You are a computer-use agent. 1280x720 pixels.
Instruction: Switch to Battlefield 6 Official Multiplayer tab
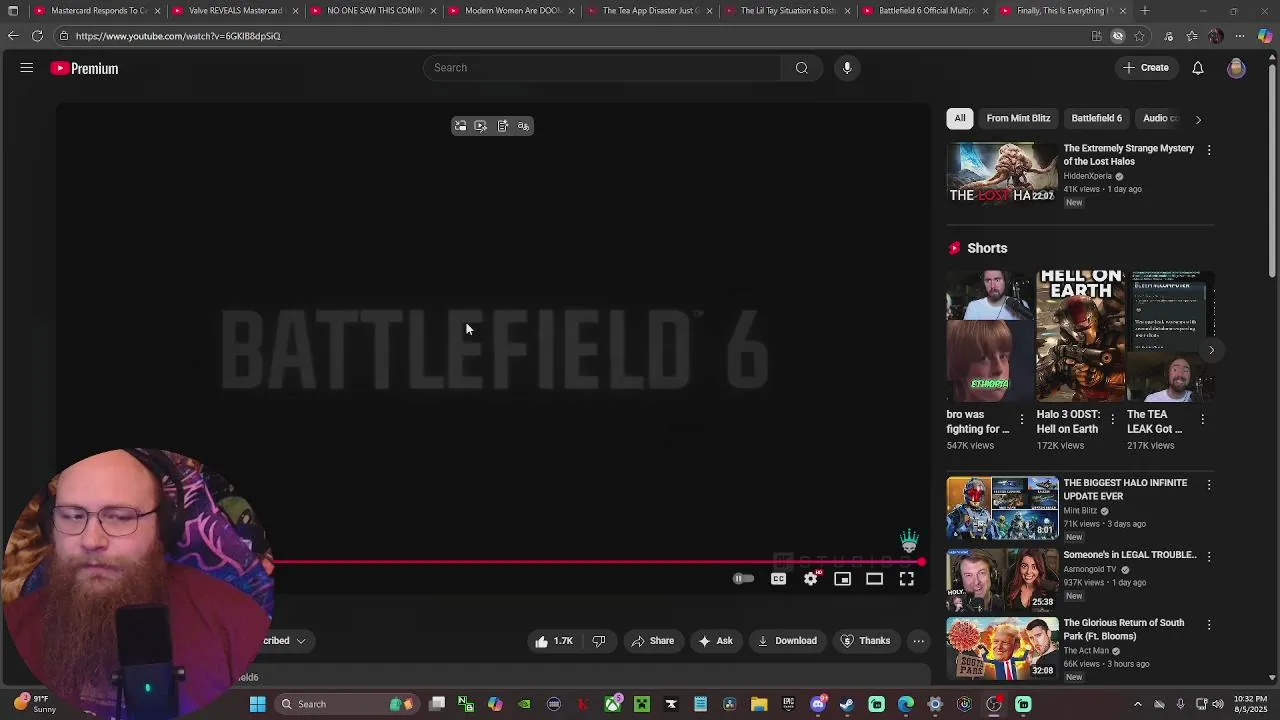coord(925,11)
